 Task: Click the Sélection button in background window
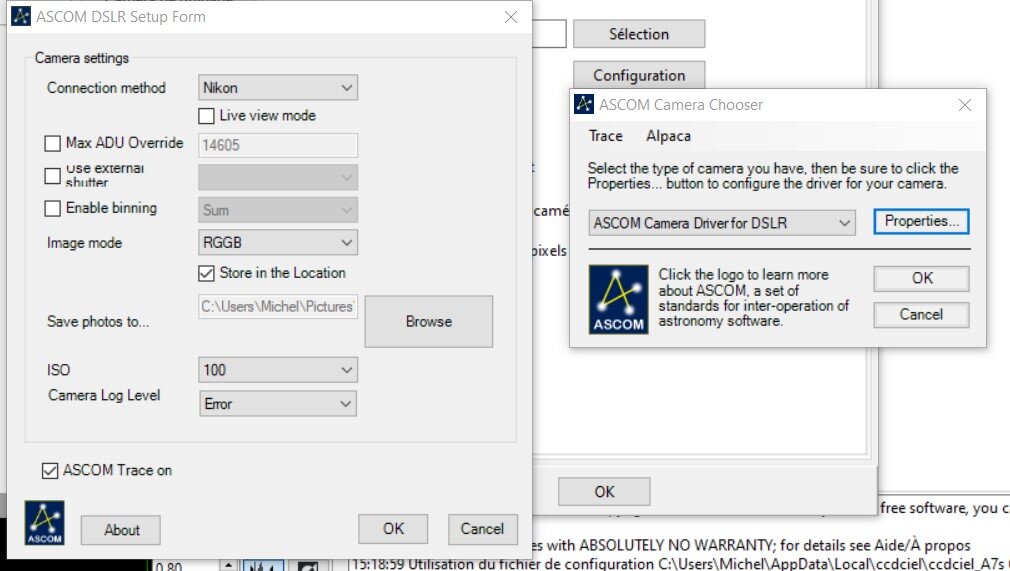(639, 34)
